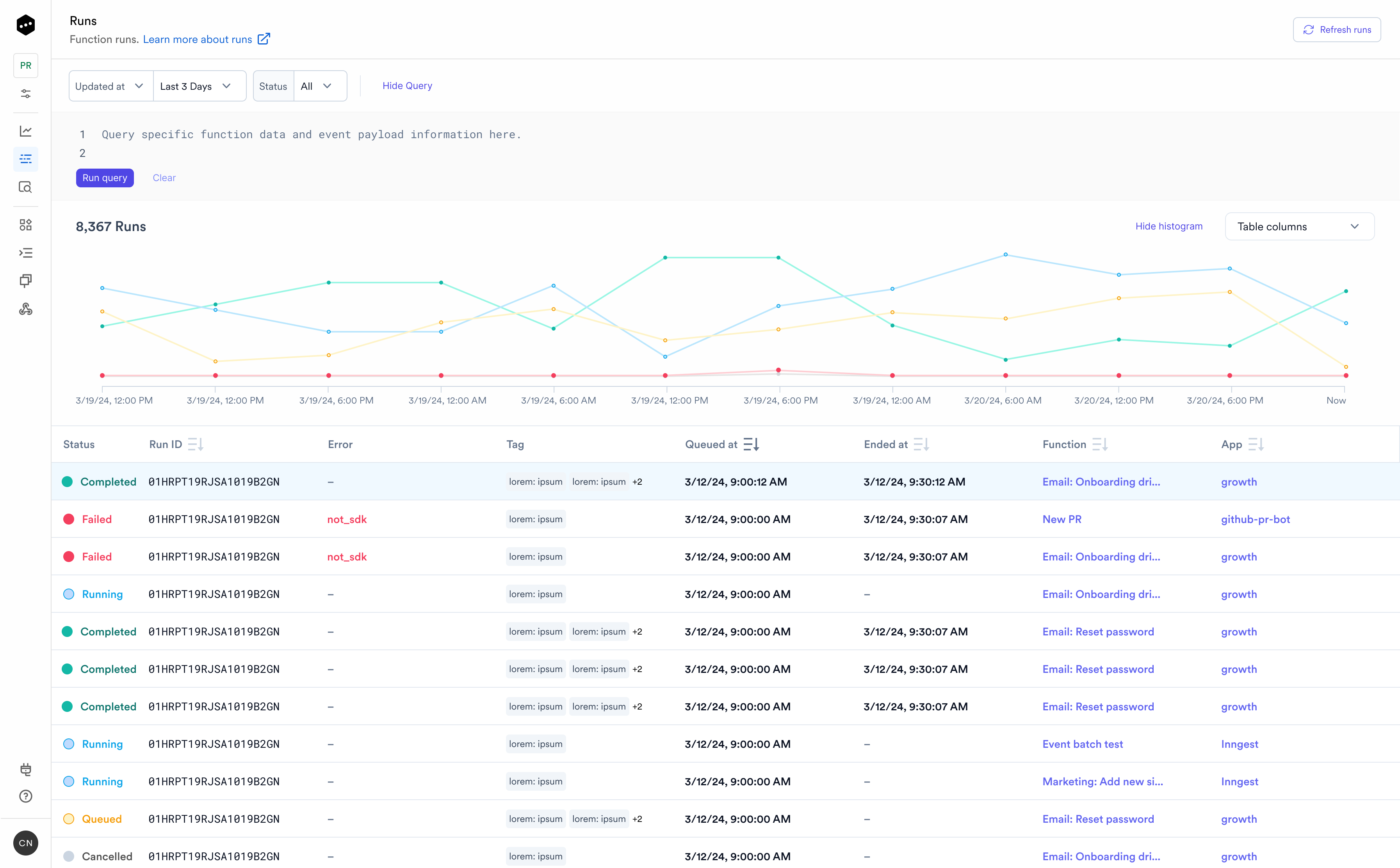This screenshot has width=1400, height=868.
Task: Open the help question mark icon
Action: (x=25, y=796)
